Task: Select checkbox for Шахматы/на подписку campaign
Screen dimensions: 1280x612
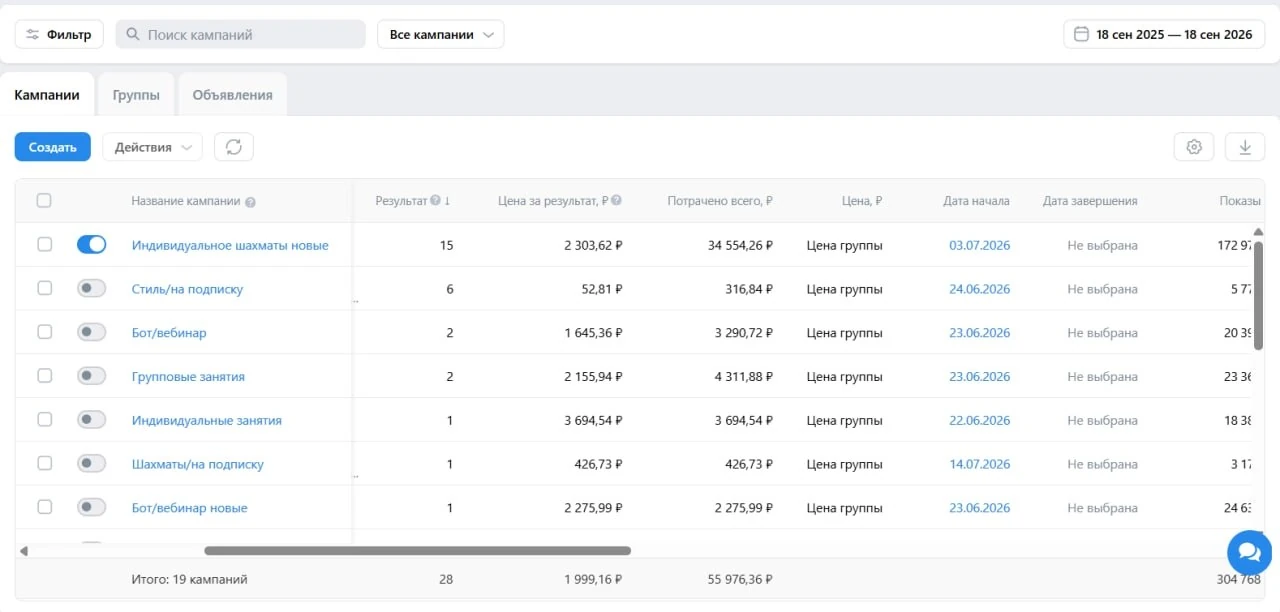Action: (44, 463)
